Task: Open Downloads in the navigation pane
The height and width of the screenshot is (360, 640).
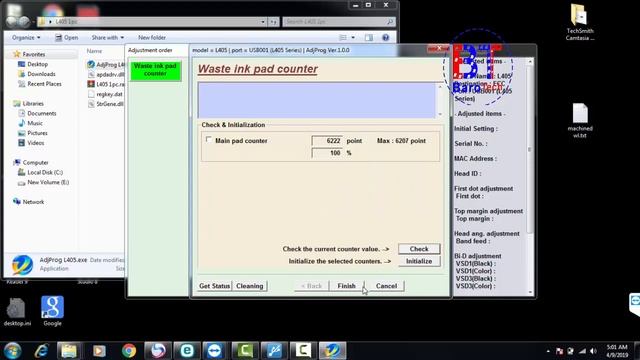Action: pos(41,74)
